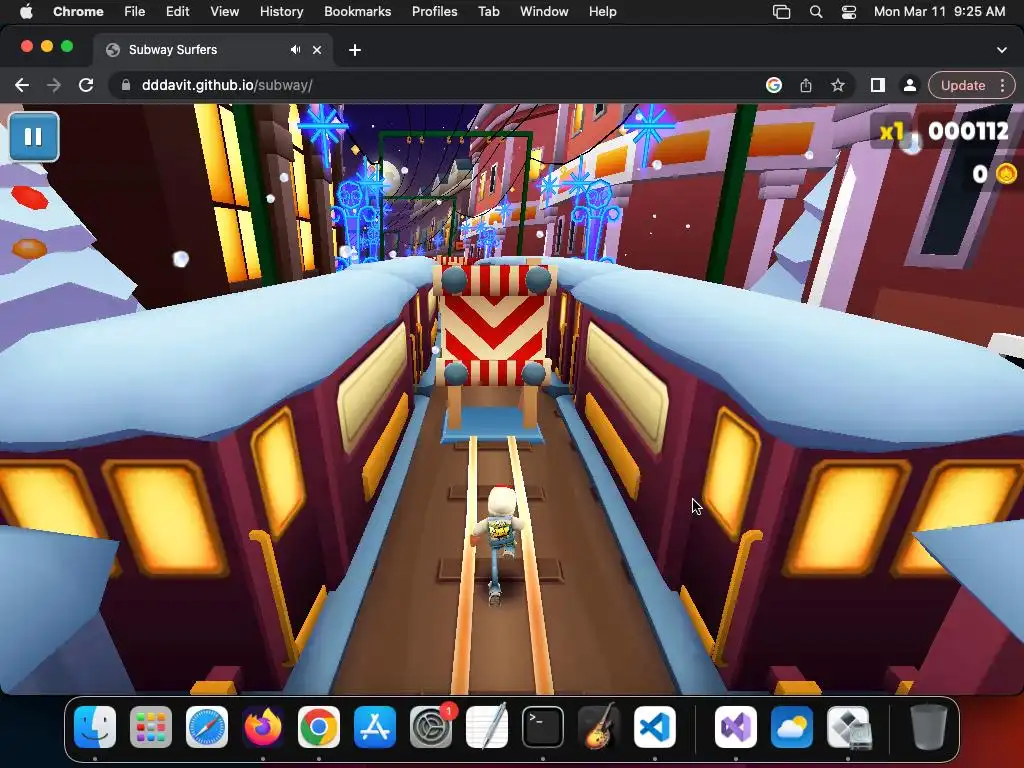Open the Chrome application menu

point(78,11)
